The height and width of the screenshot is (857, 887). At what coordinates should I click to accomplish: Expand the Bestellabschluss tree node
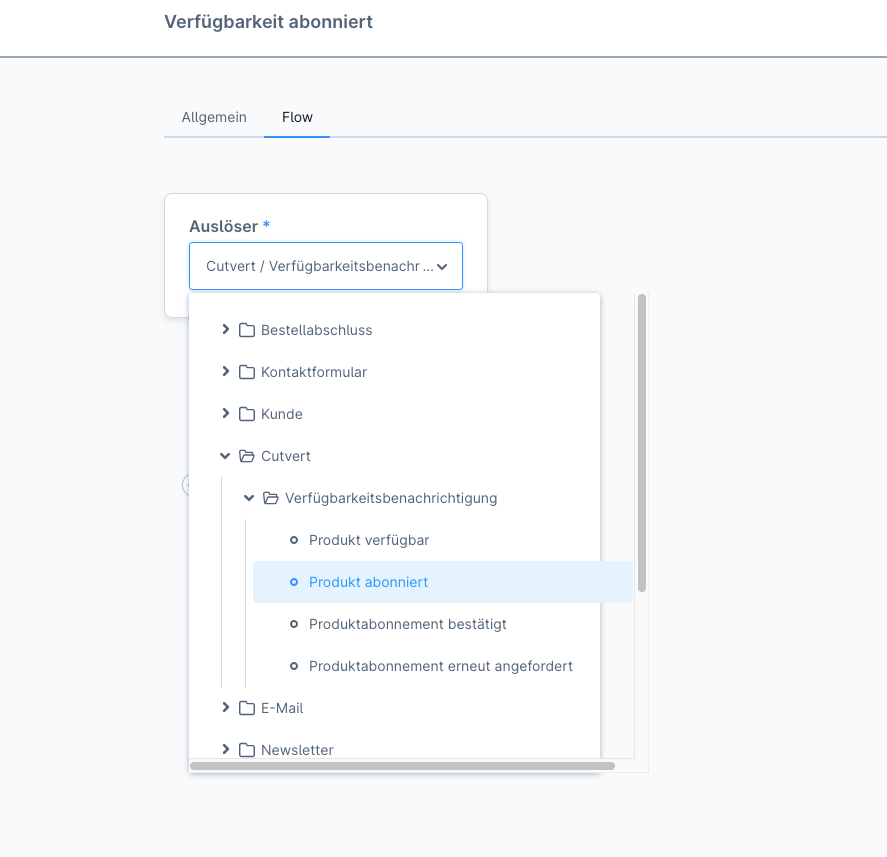point(225,330)
